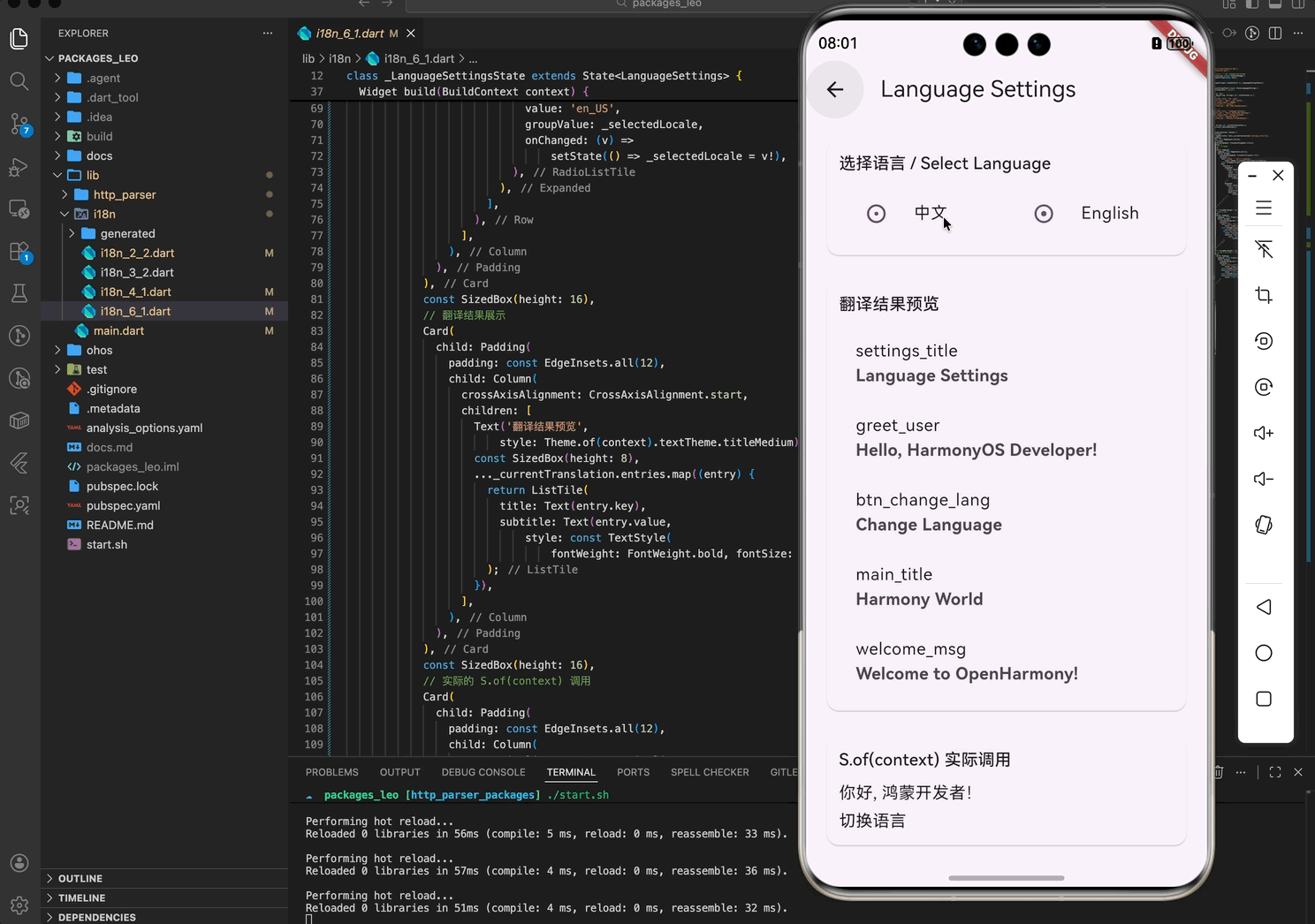This screenshot has height=924, width=1315.
Task: Maximize the terminal panel size
Action: click(x=1275, y=772)
